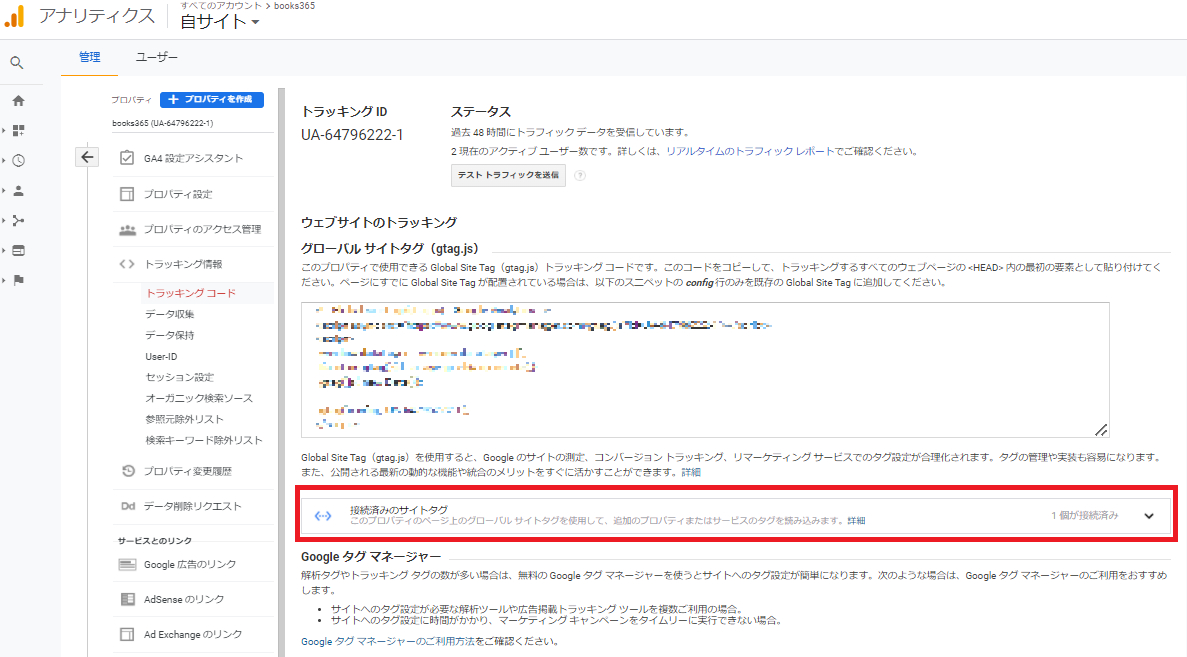Open データ収集 settings

[x=170, y=314]
